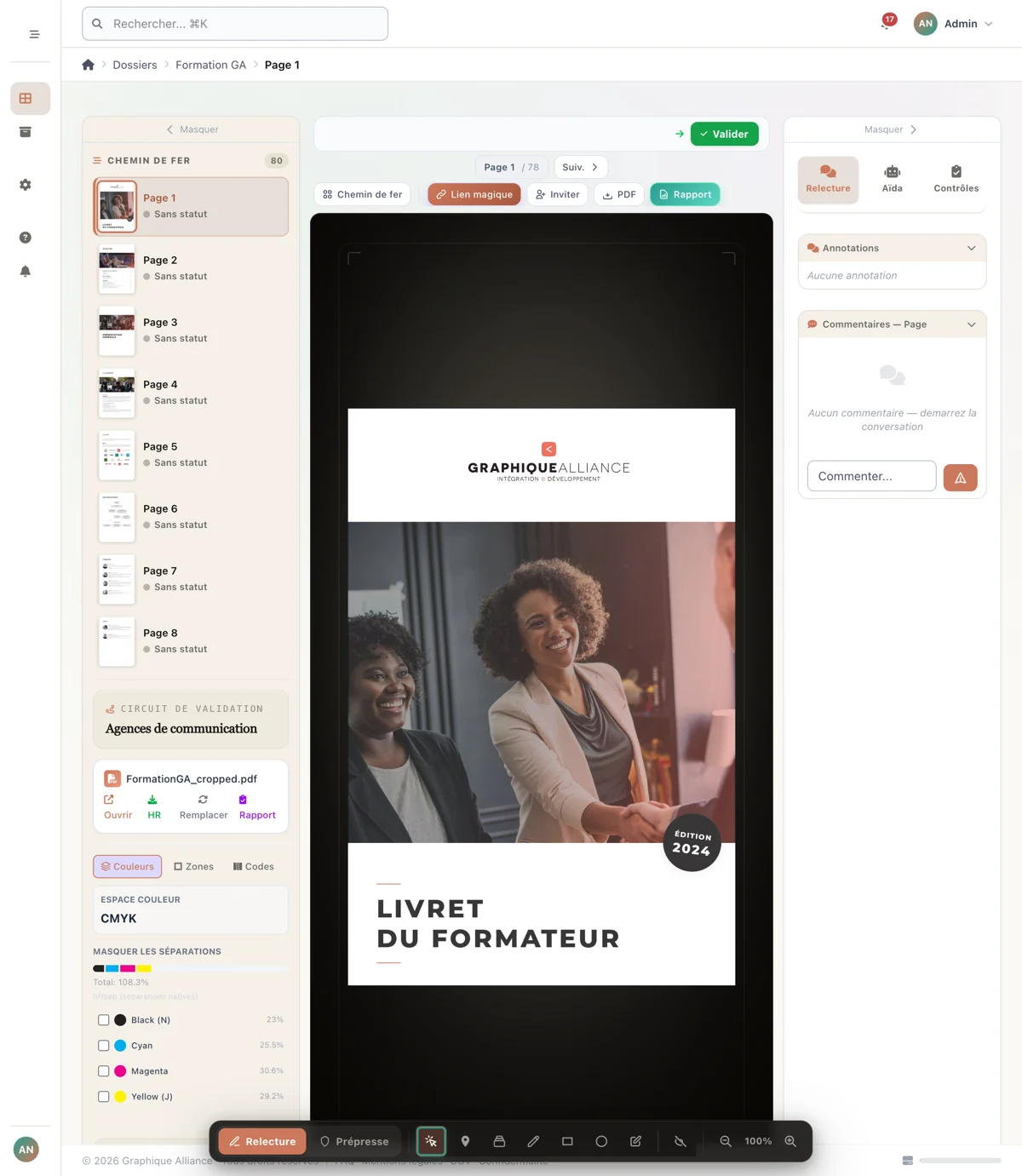This screenshot has width=1022, height=1176.
Task: Select the rectangle annotation tool
Action: (x=567, y=1141)
